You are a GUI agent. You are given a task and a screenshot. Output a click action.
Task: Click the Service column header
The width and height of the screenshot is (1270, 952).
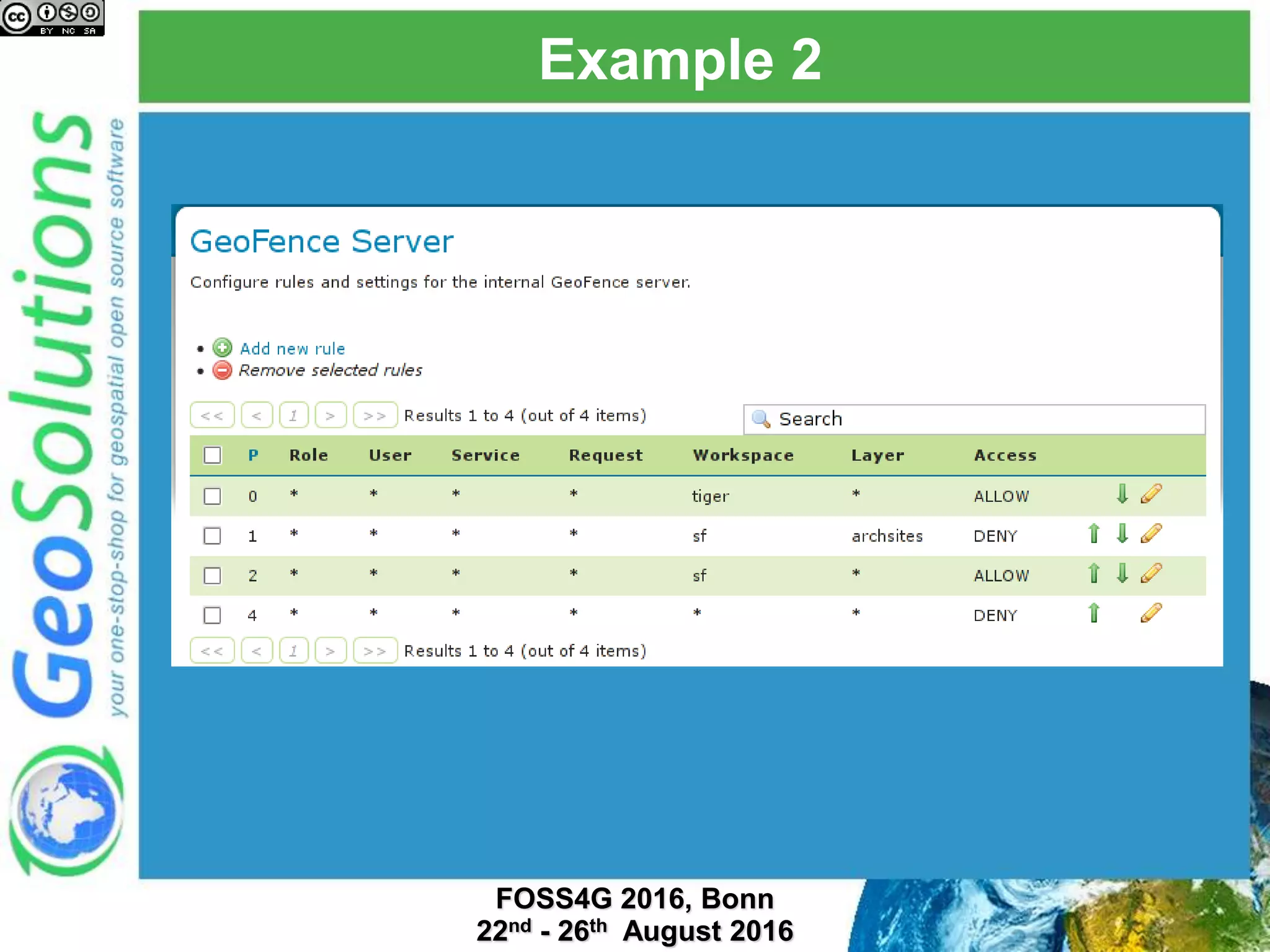coord(486,456)
